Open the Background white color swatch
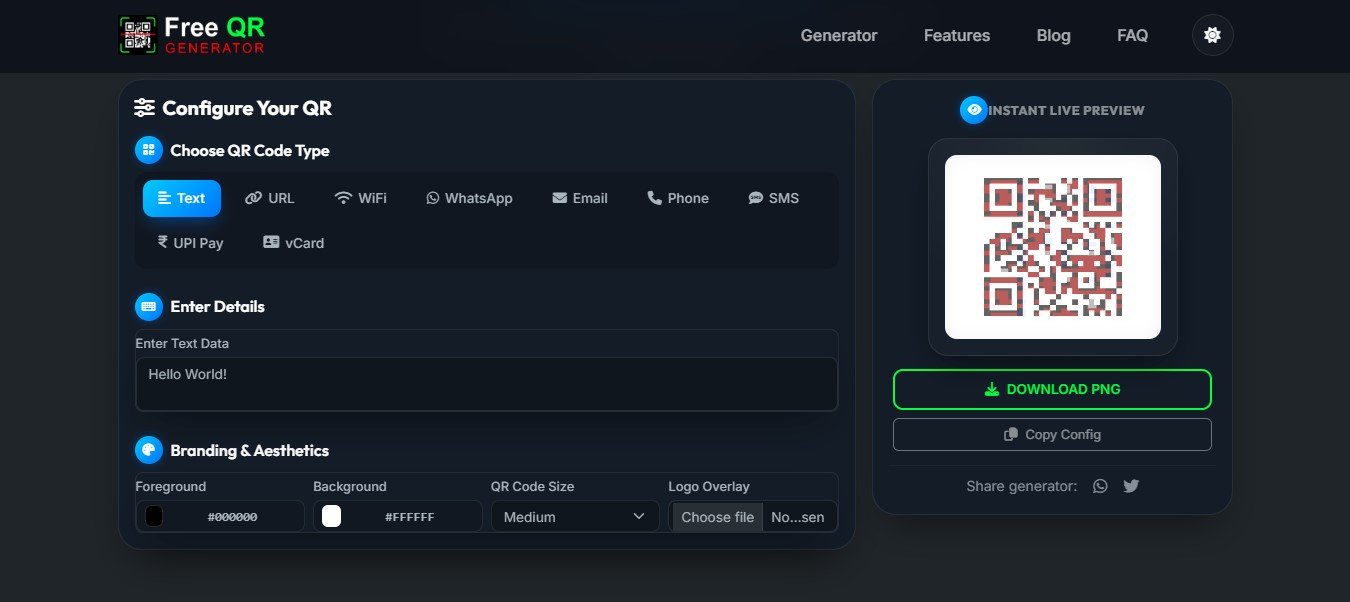The image size is (1350, 602). (x=331, y=516)
